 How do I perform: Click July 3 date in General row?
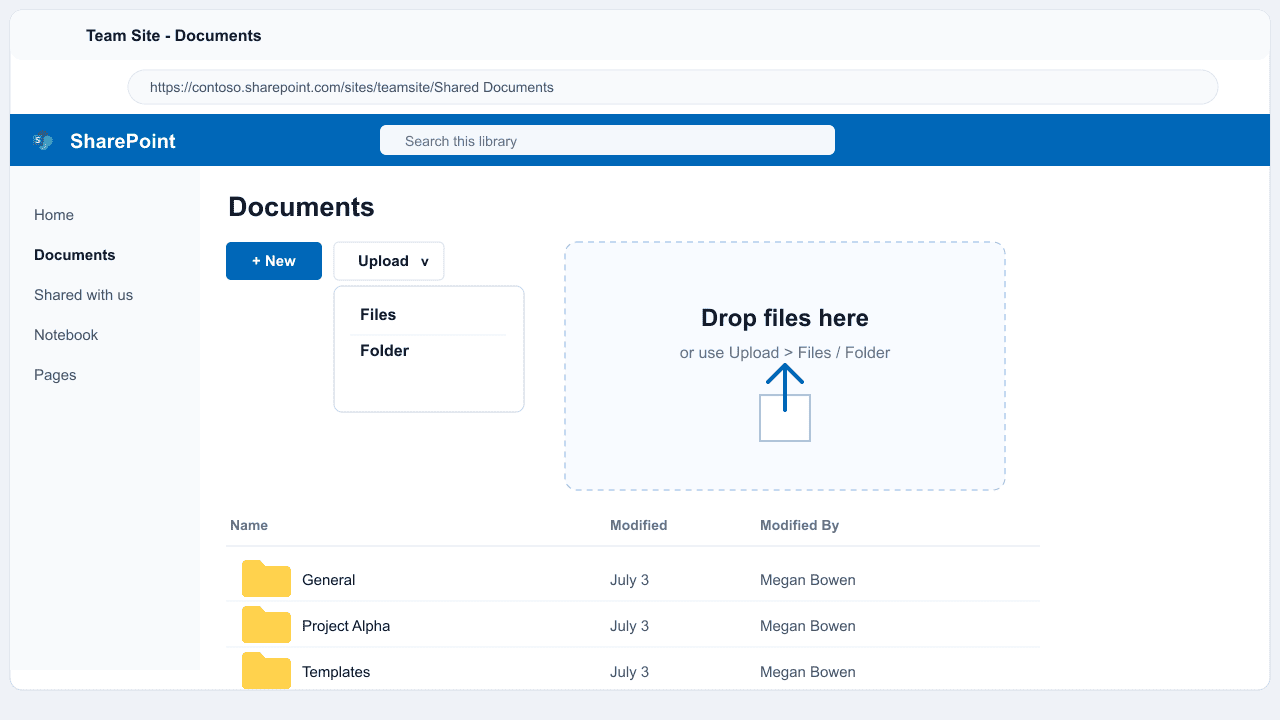pyautogui.click(x=630, y=580)
